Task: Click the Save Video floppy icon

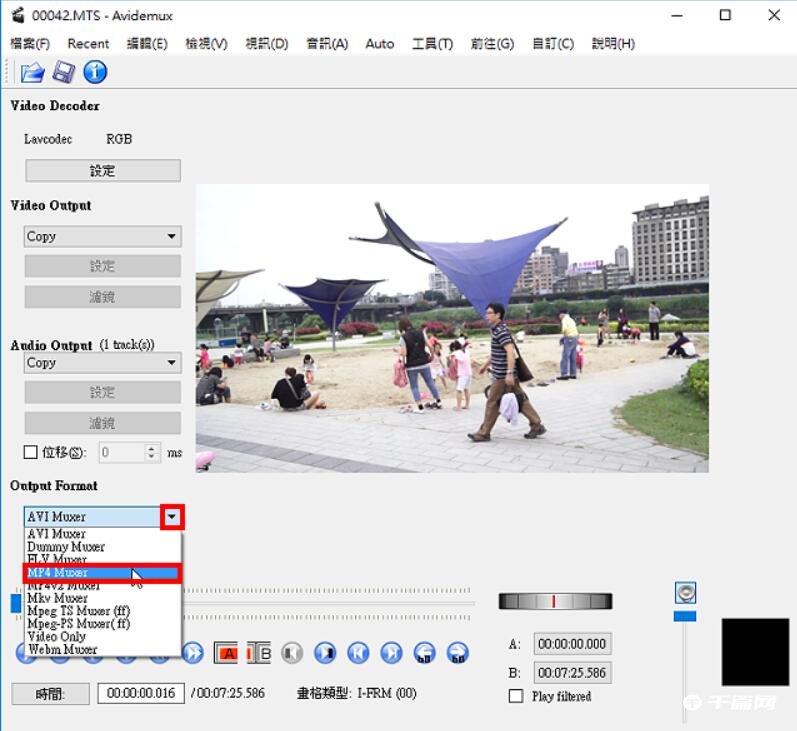Action: (64, 72)
